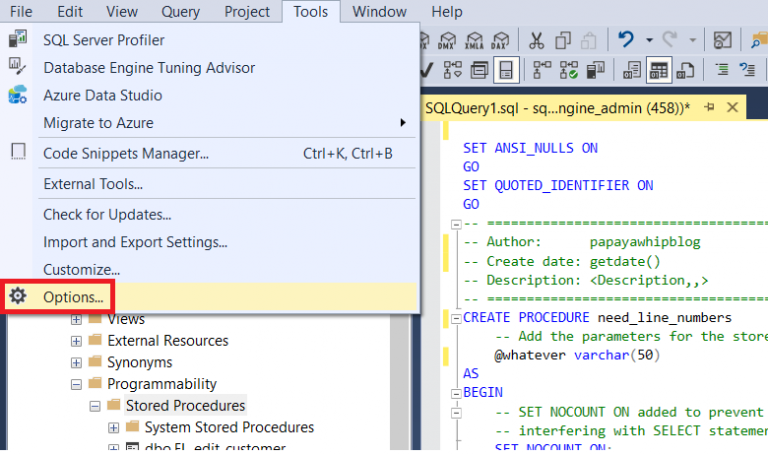The height and width of the screenshot is (455, 768).
Task: Open the Query Options window icon
Action: pyautogui.click(x=479, y=71)
